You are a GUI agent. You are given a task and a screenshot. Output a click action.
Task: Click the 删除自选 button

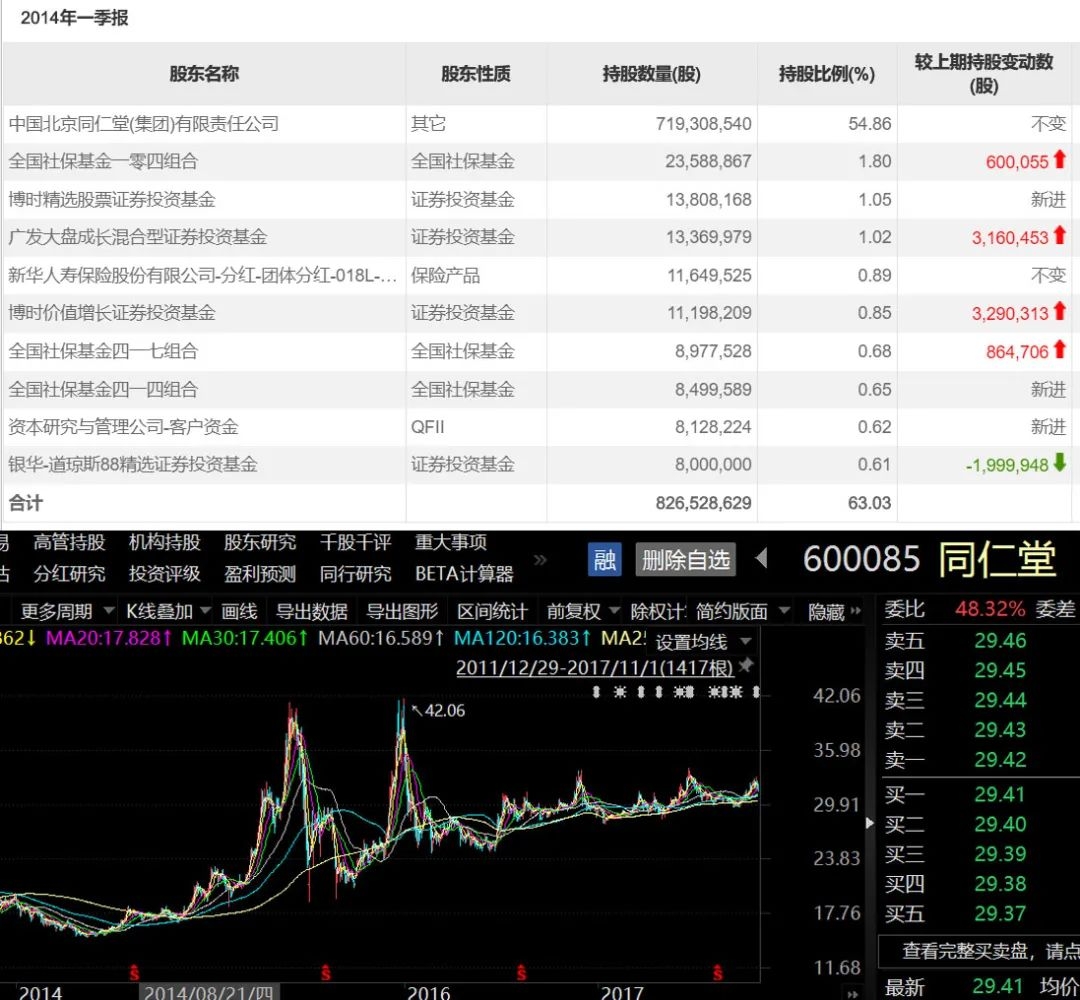click(685, 560)
